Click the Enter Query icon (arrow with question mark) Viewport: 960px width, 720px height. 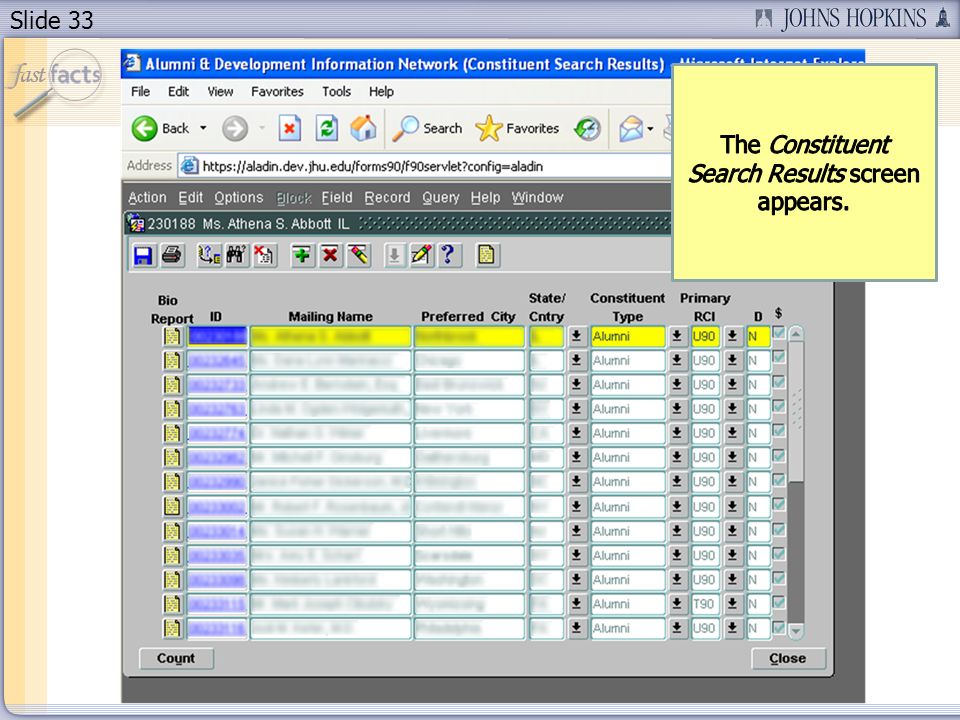[x=209, y=255]
